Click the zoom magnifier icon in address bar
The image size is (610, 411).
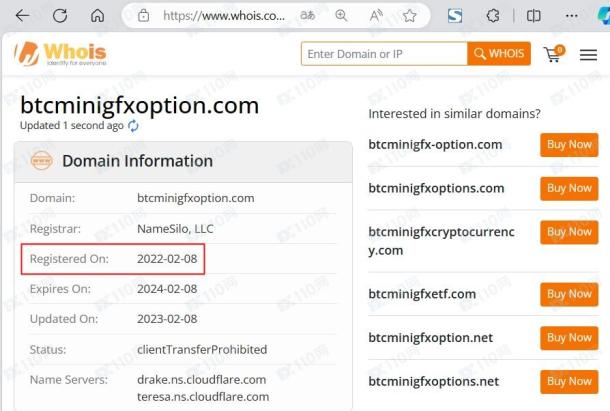(x=341, y=16)
